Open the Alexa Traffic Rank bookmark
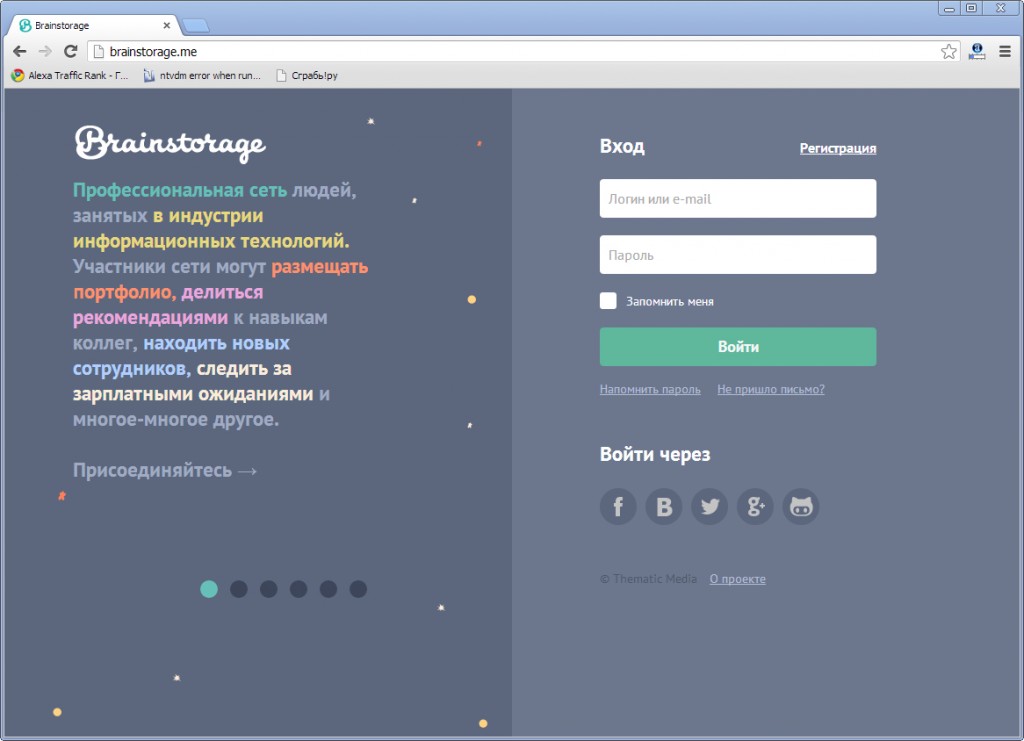 [71, 76]
